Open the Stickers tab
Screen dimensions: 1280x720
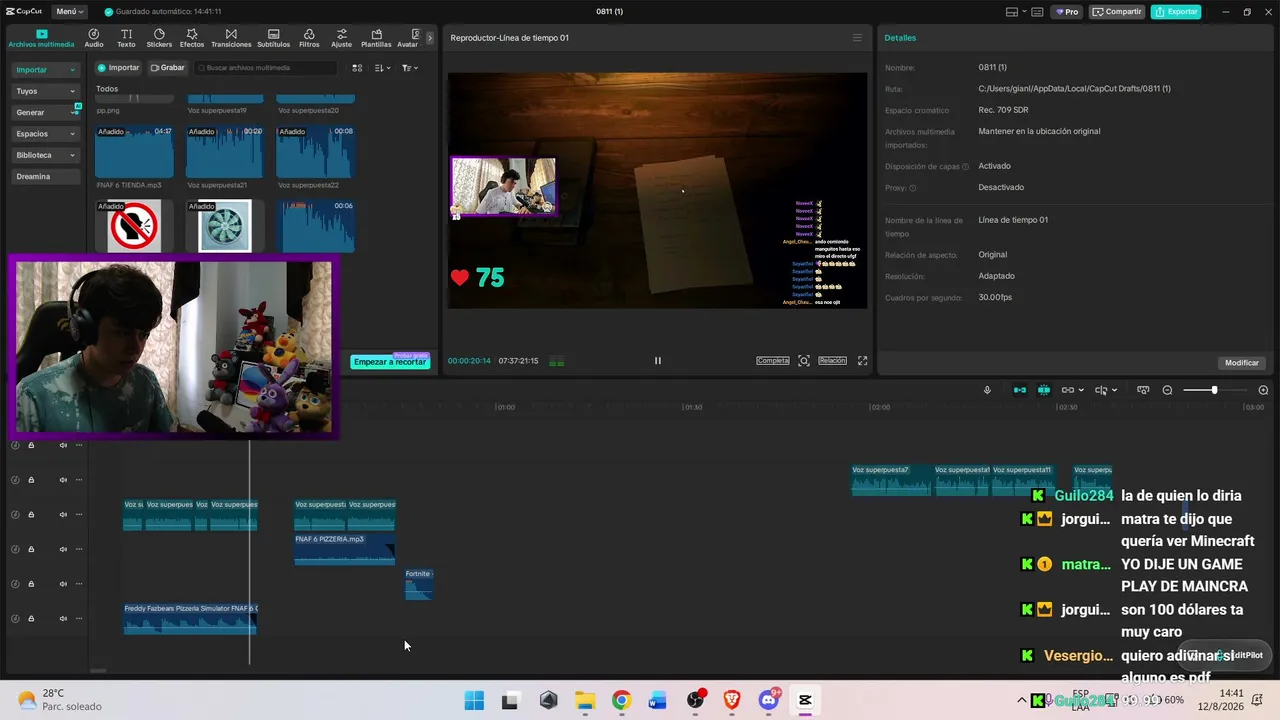click(159, 38)
